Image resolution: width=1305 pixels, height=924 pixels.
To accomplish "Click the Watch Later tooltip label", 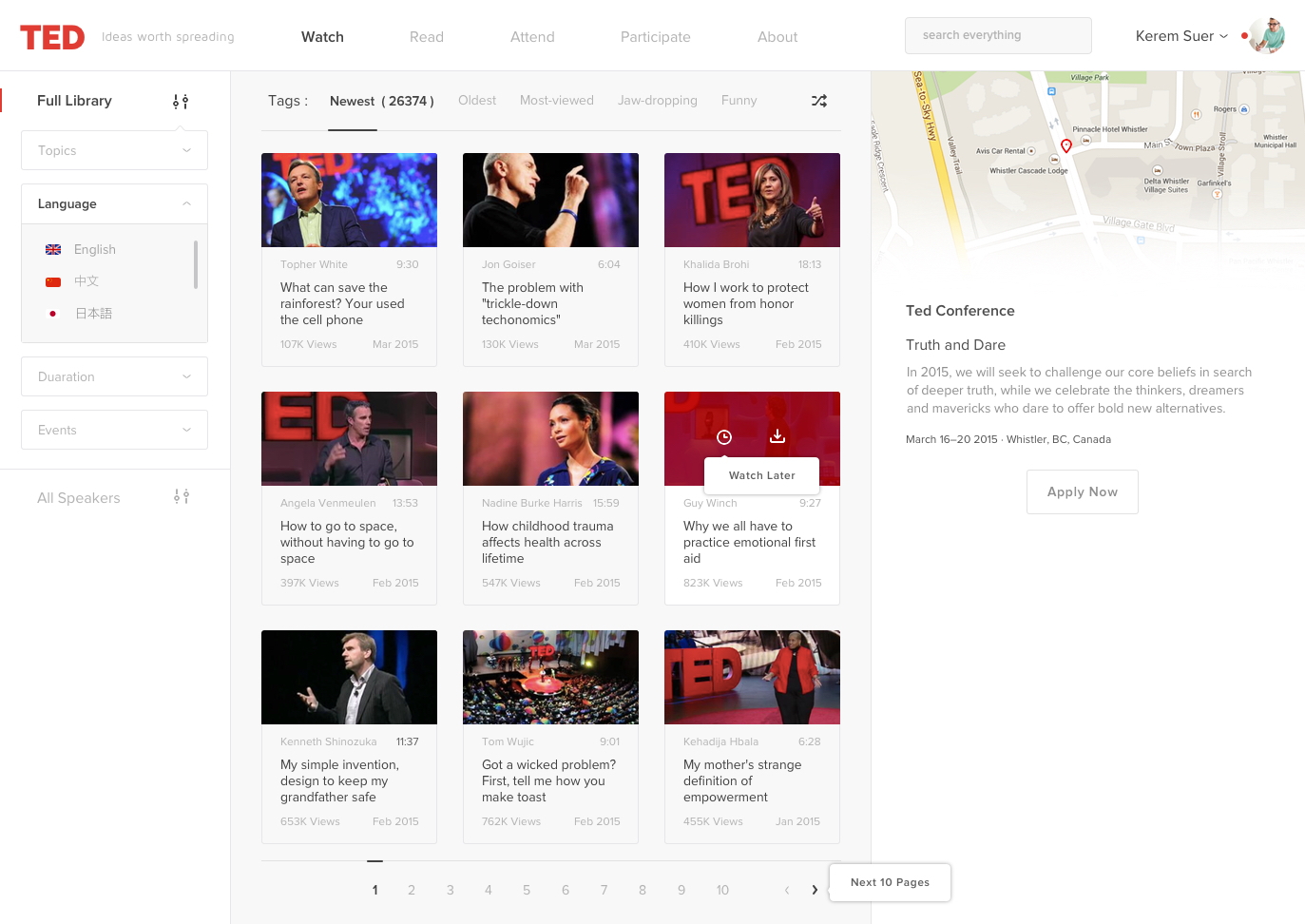I will pyautogui.click(x=761, y=475).
